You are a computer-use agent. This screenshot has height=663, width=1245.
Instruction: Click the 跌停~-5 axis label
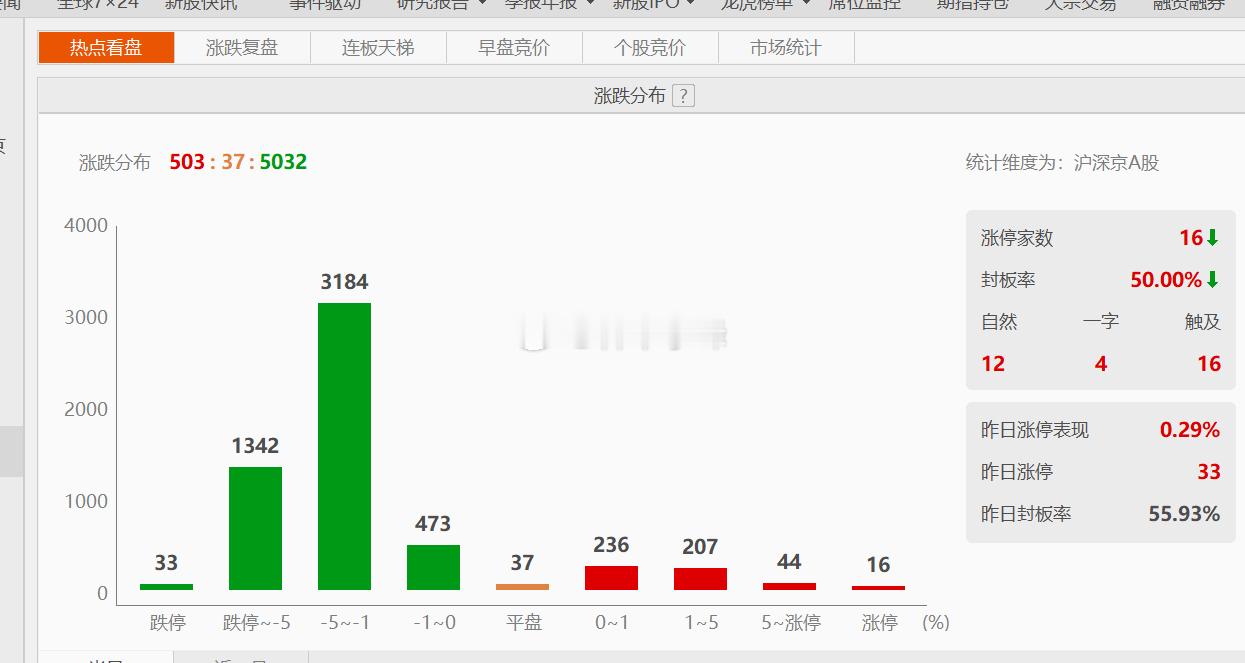point(256,622)
